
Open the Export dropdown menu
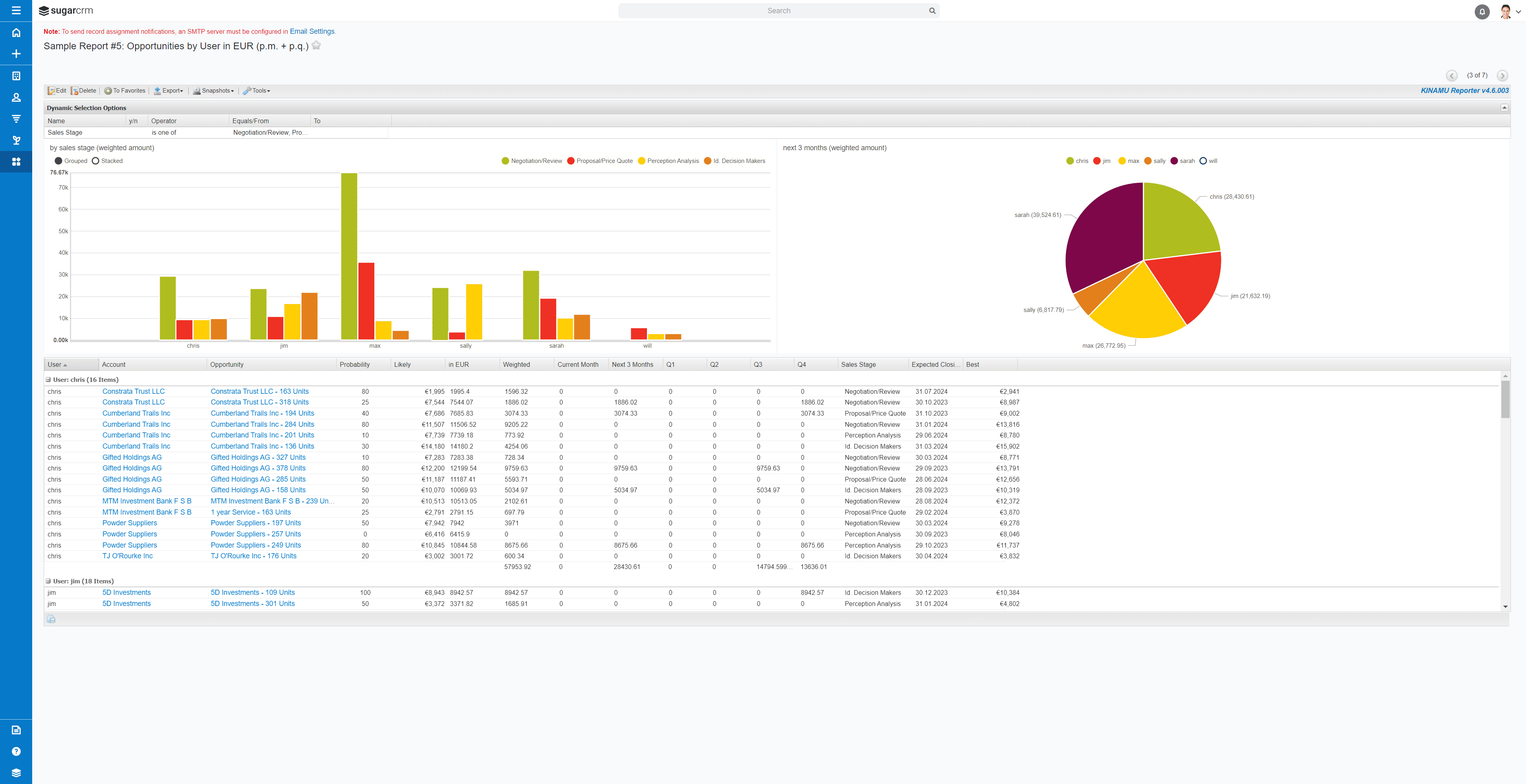point(169,91)
